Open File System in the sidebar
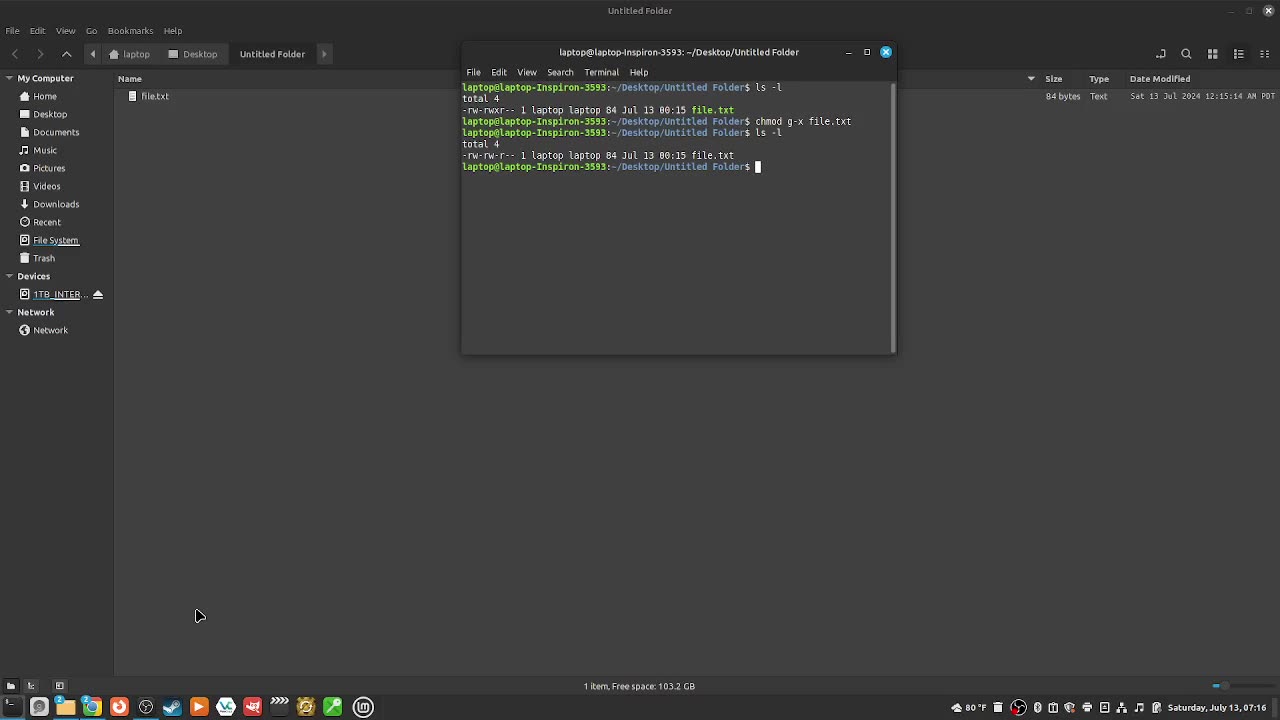The width and height of the screenshot is (1280, 720). pos(56,240)
